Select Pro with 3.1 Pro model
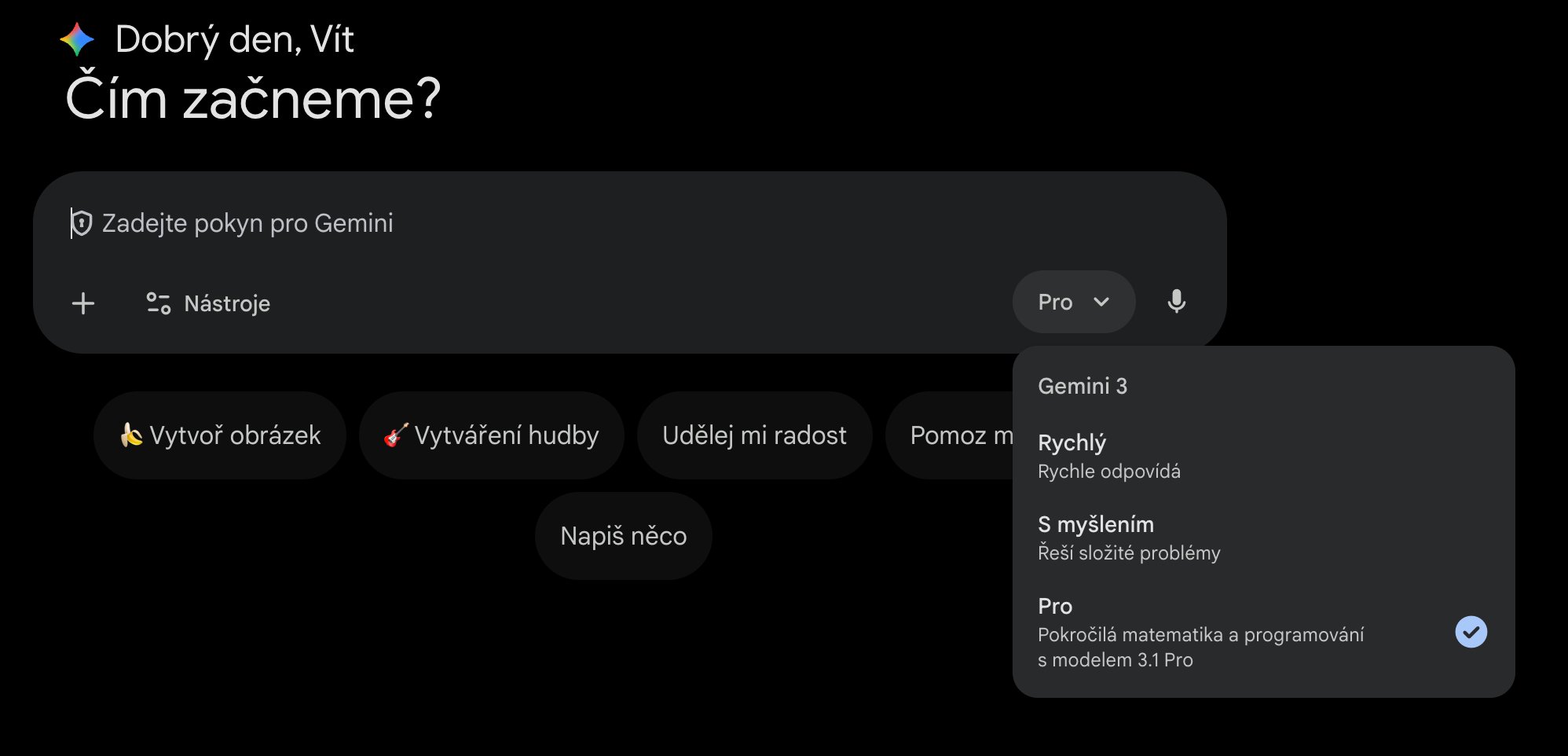1568x756 pixels. [1200, 632]
